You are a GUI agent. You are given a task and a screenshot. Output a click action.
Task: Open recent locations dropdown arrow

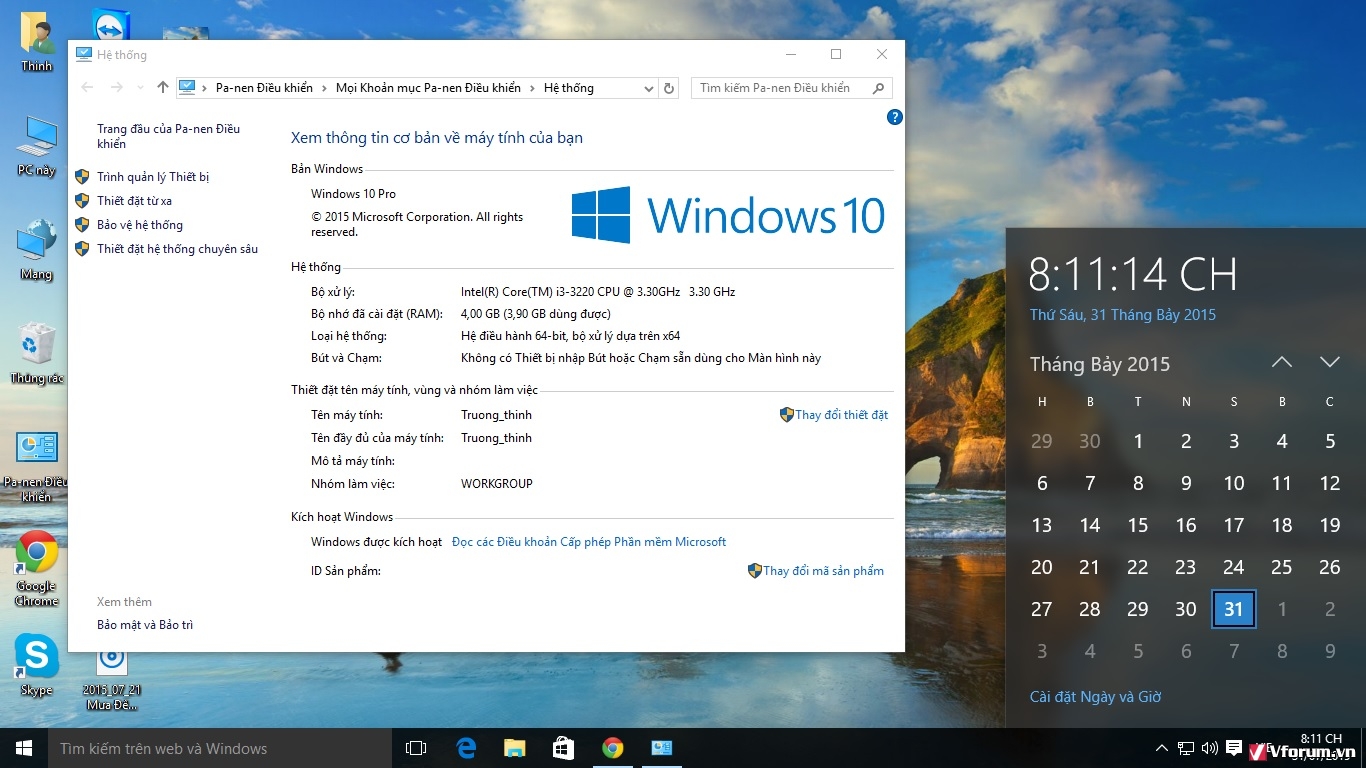click(140, 88)
